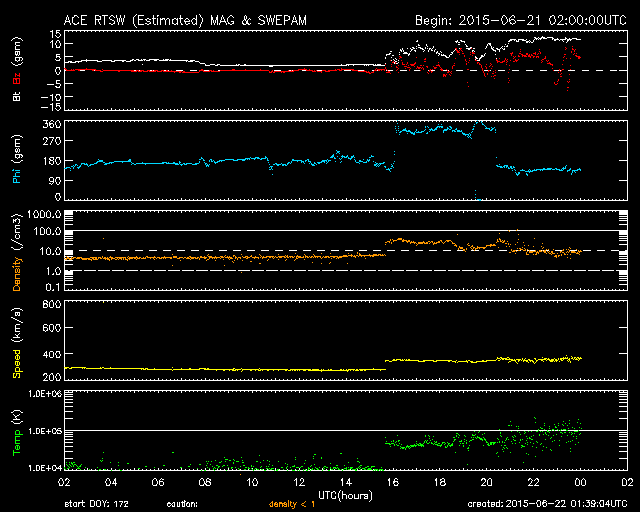Click the 'caution:' label at bottom

coord(182,504)
